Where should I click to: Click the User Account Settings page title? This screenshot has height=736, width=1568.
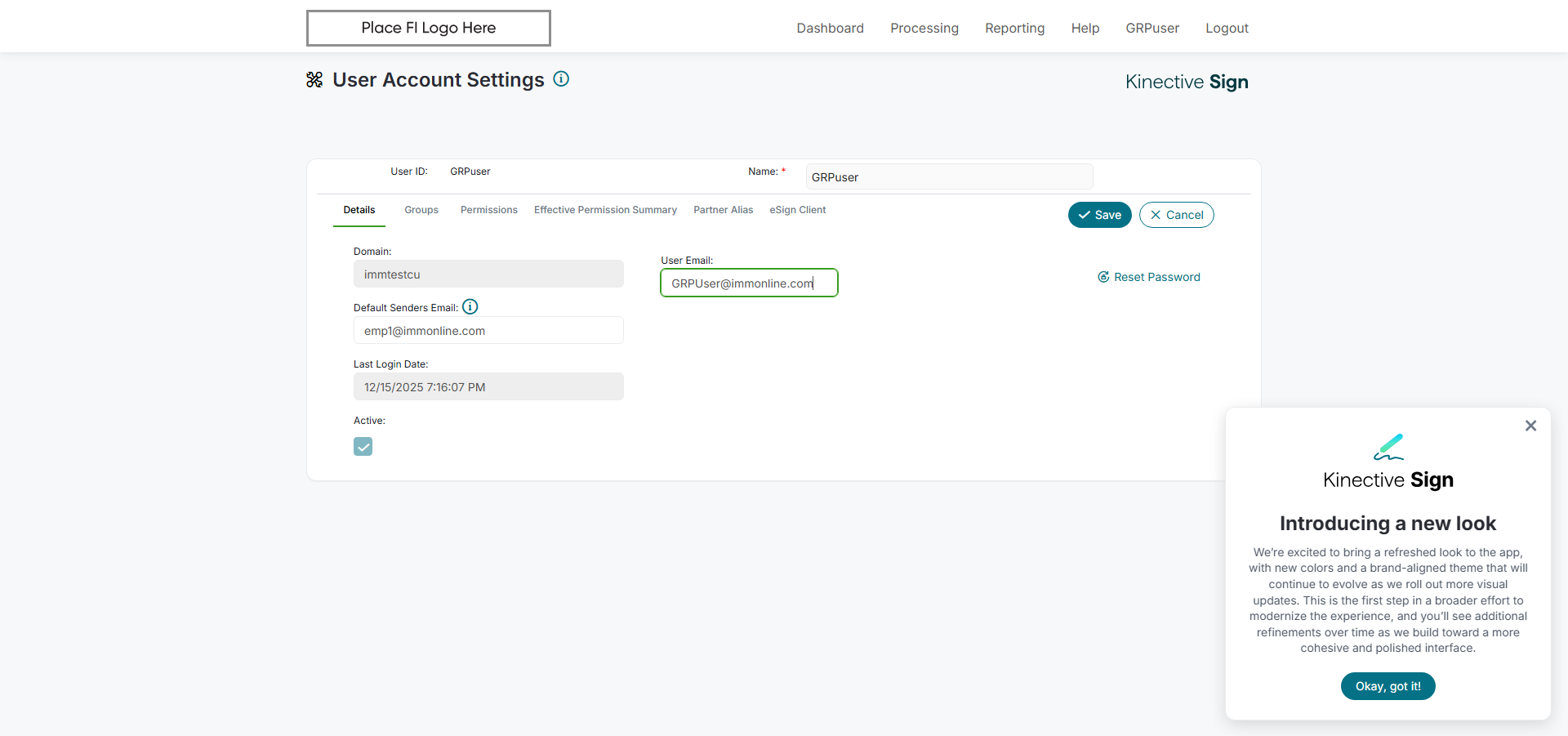(439, 80)
